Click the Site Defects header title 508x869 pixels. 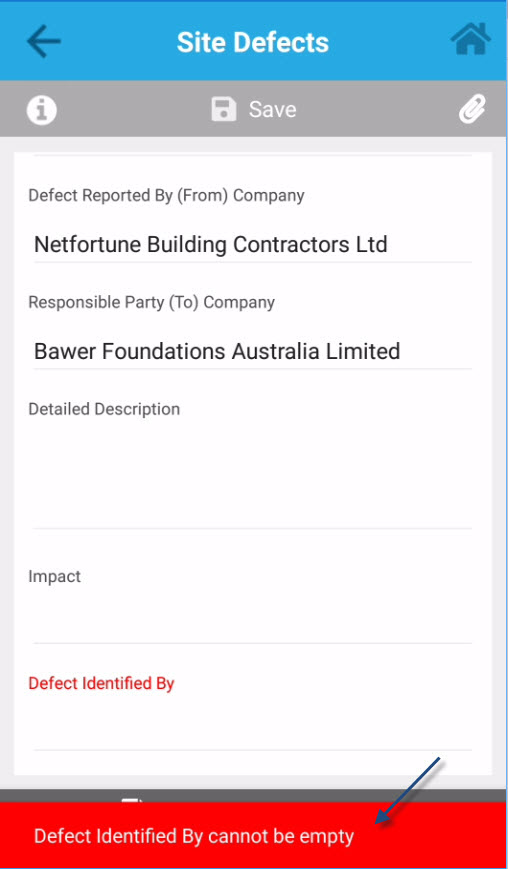(253, 42)
